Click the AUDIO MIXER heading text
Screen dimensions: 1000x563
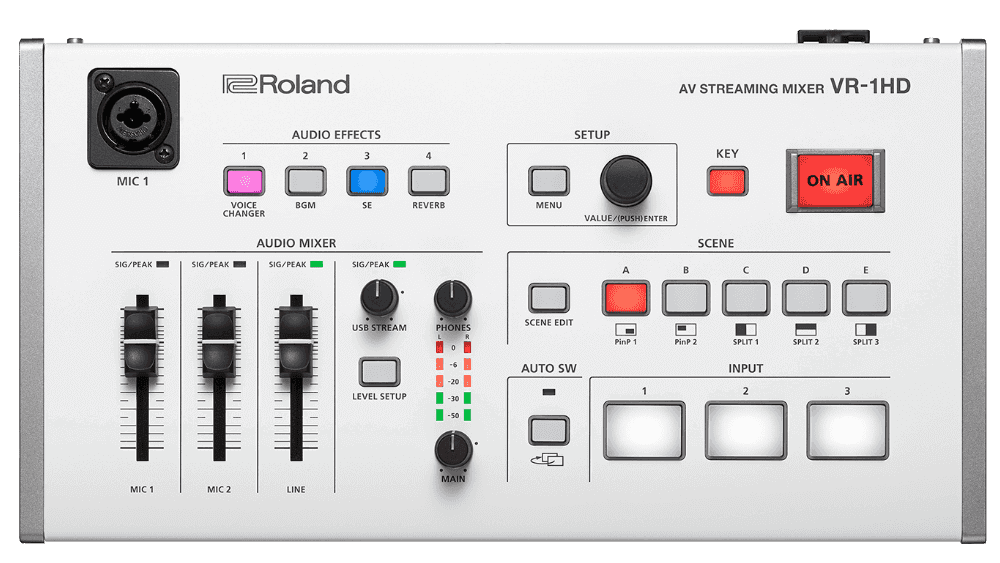(296, 243)
